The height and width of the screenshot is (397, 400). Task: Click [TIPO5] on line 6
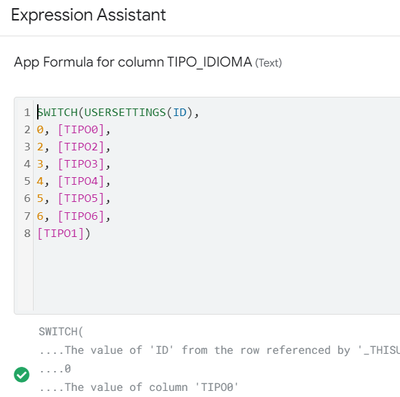[81, 199]
